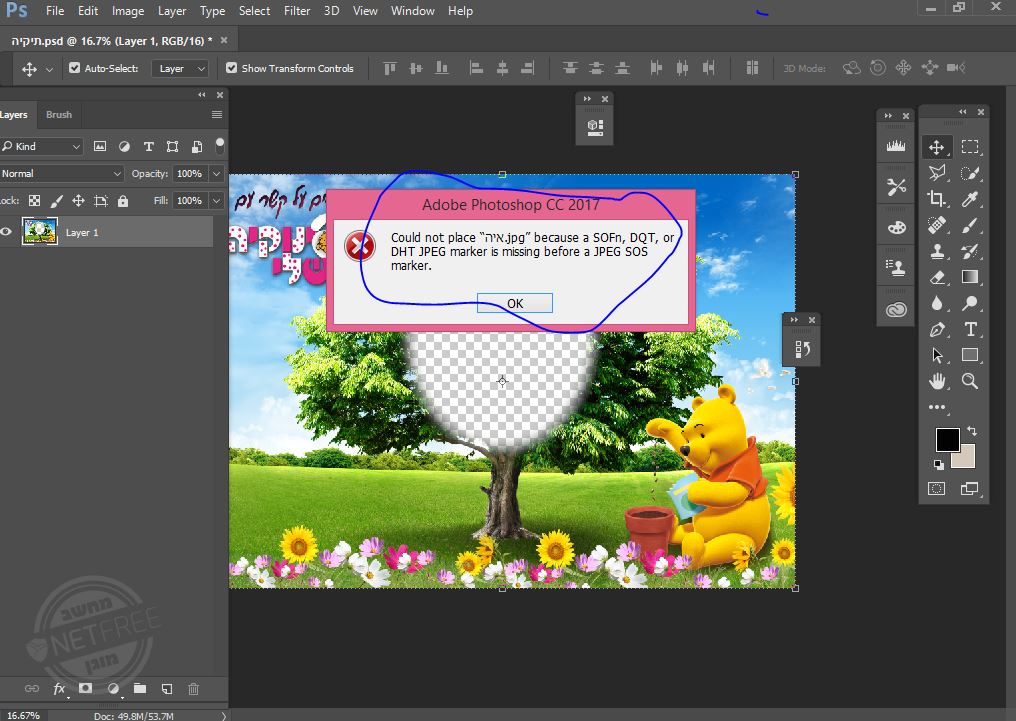Pick the Horizontal Type tool
Viewport: 1016px width, 721px height.
969,329
